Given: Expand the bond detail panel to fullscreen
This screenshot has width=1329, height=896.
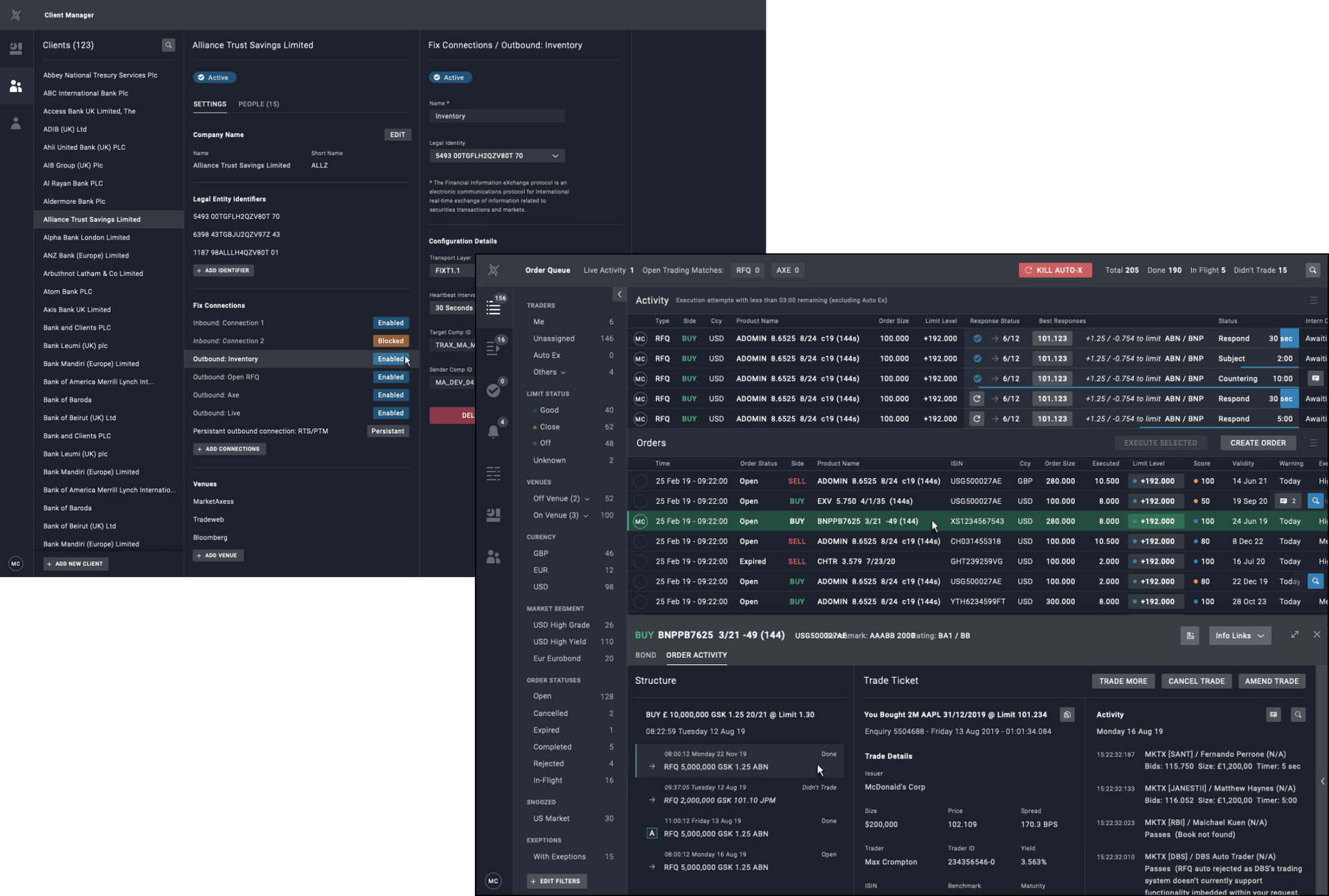Looking at the screenshot, I should click(1294, 634).
